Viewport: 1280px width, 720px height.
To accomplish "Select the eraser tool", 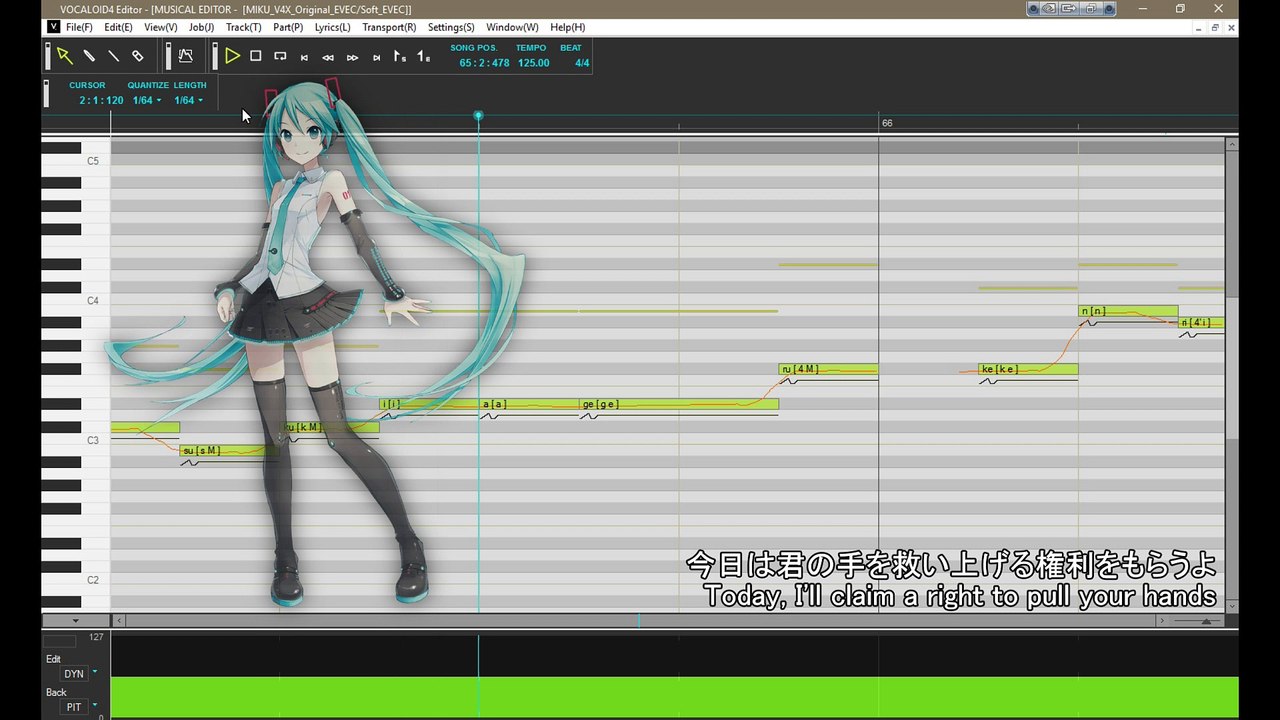I will tap(138, 56).
